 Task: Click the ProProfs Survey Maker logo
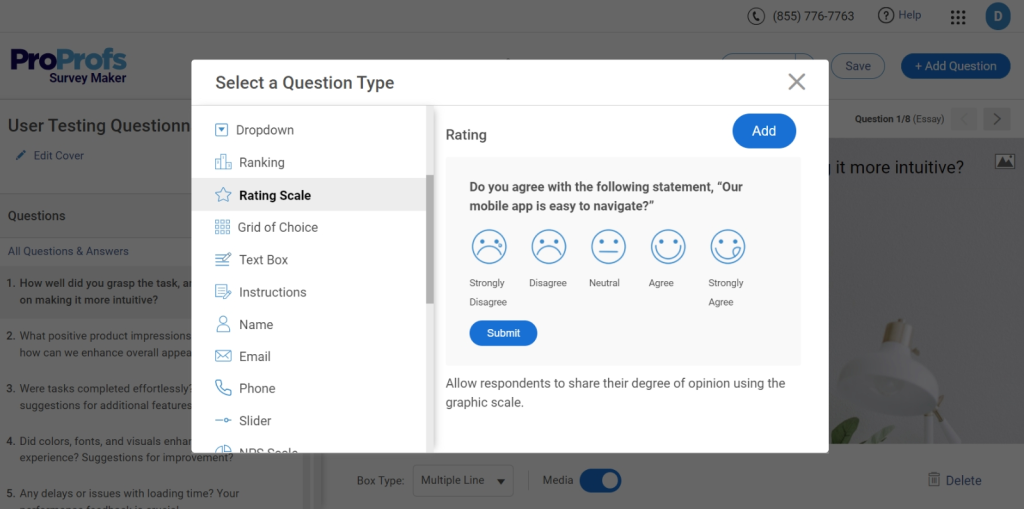point(69,66)
